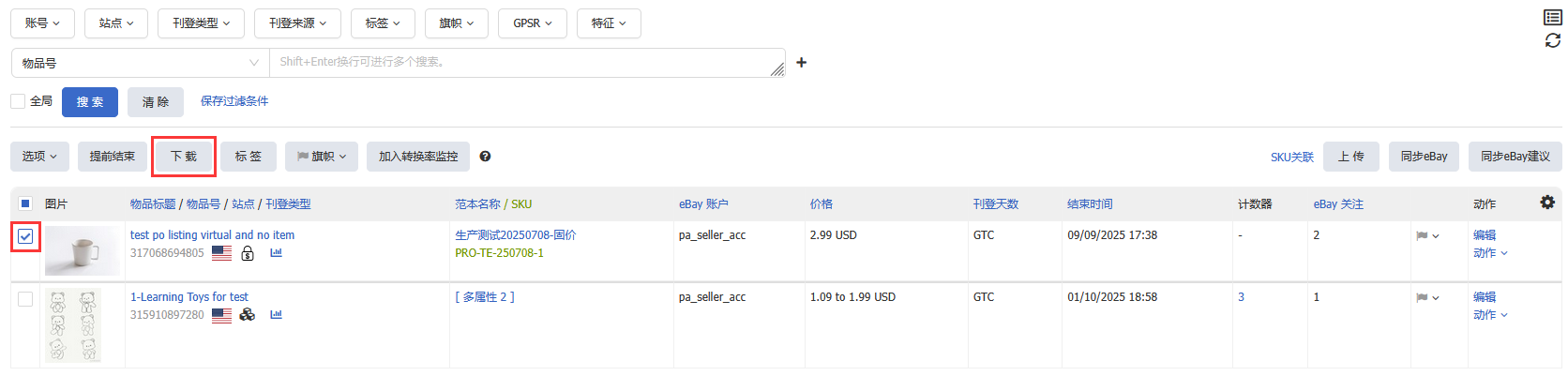Image resolution: width=1568 pixels, height=376 pixels.
Task: Open the 动作 menu for second listing
Action: (1490, 315)
